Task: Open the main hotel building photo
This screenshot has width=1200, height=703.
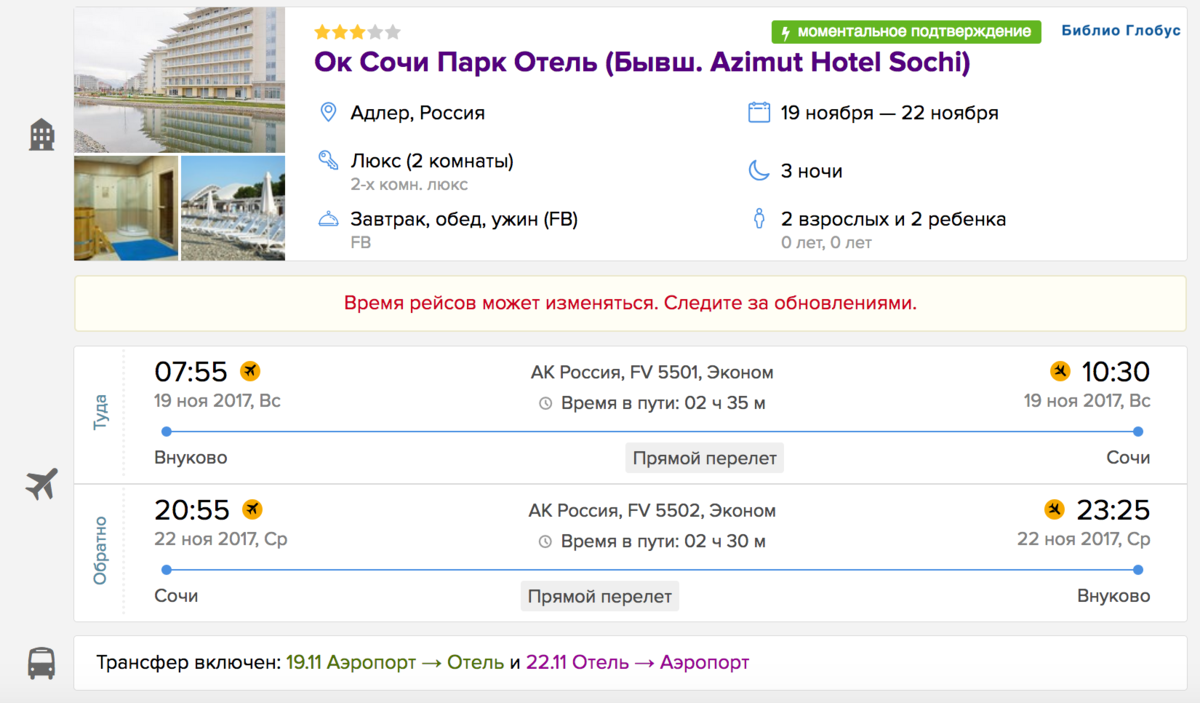Action: tap(179, 80)
